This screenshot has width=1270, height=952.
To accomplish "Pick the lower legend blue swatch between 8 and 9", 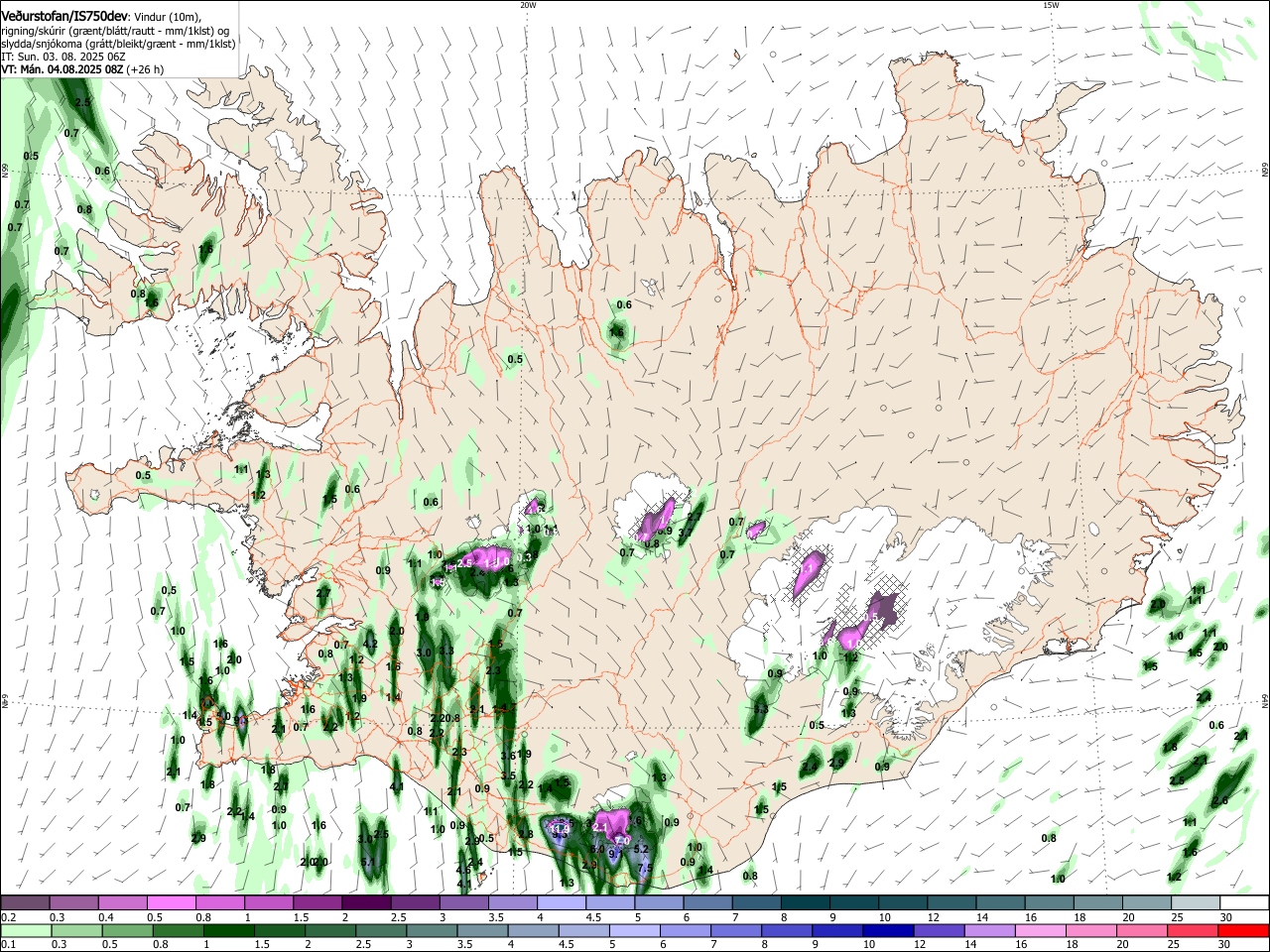I will (x=787, y=931).
